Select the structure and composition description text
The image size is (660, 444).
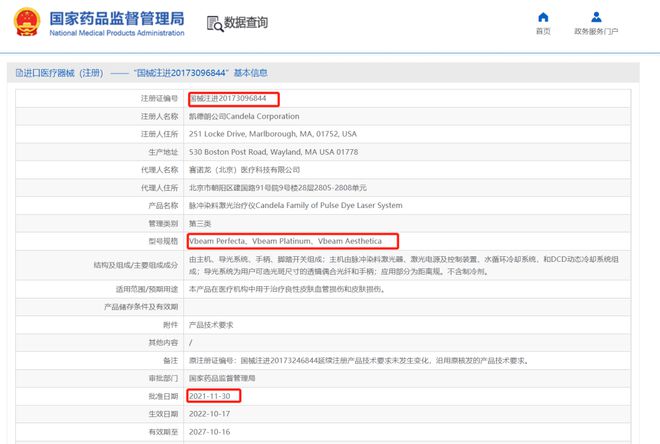click(x=404, y=265)
